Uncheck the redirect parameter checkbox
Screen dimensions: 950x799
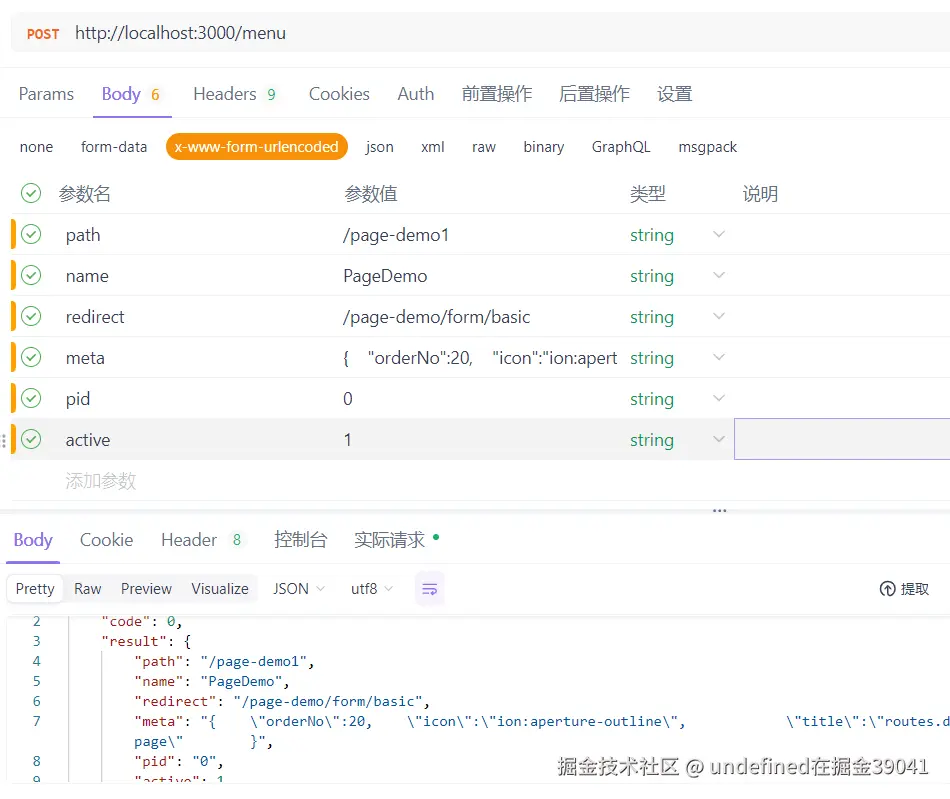[31, 316]
